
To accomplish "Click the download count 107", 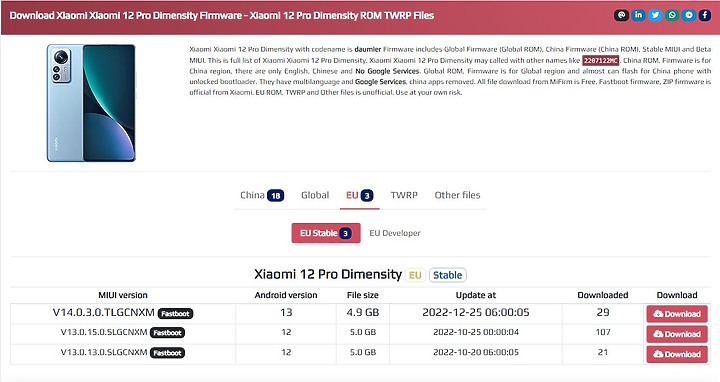I will (603, 332).
